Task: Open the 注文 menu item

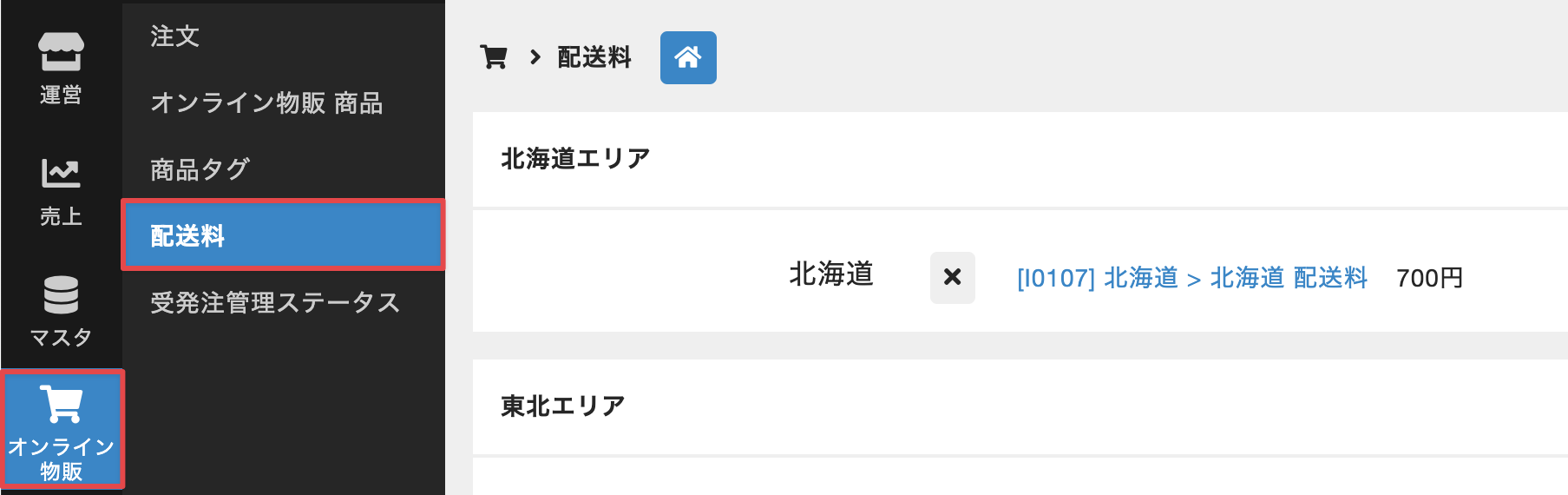Action: point(175,36)
